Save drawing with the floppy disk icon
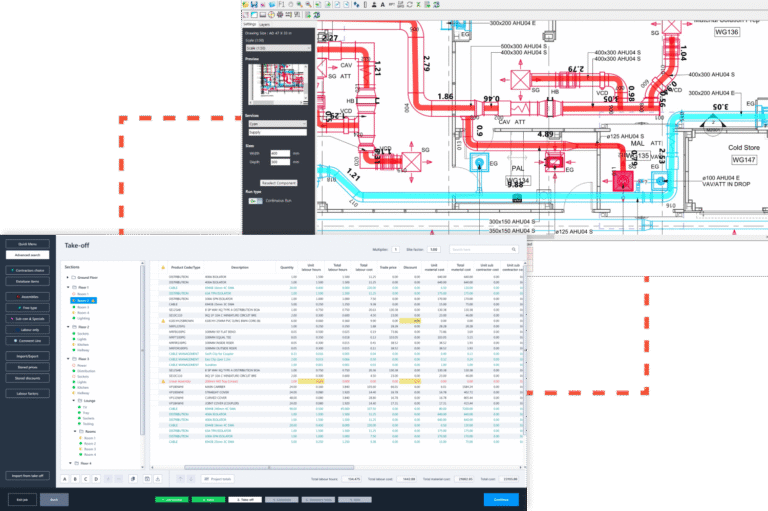The height and width of the screenshot is (511, 768). pos(254,4)
